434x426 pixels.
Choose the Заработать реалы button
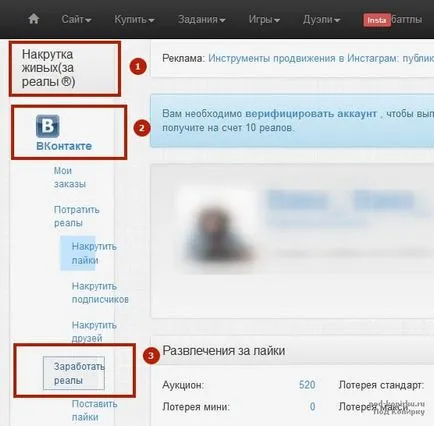tap(74, 373)
